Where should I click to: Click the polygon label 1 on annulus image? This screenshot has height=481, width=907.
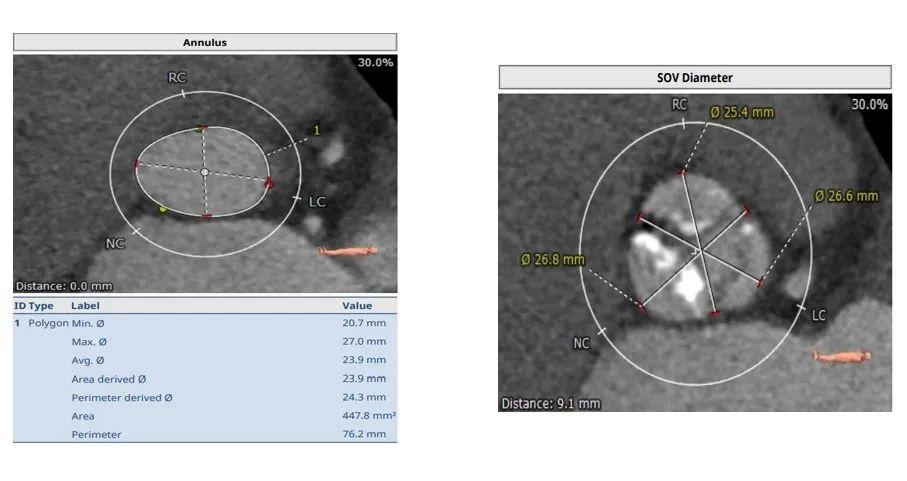(317, 130)
